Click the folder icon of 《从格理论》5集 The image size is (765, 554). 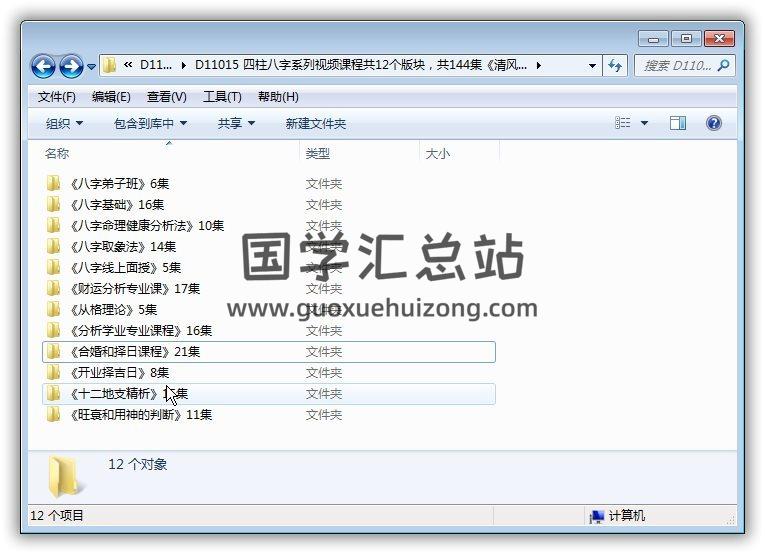point(53,309)
